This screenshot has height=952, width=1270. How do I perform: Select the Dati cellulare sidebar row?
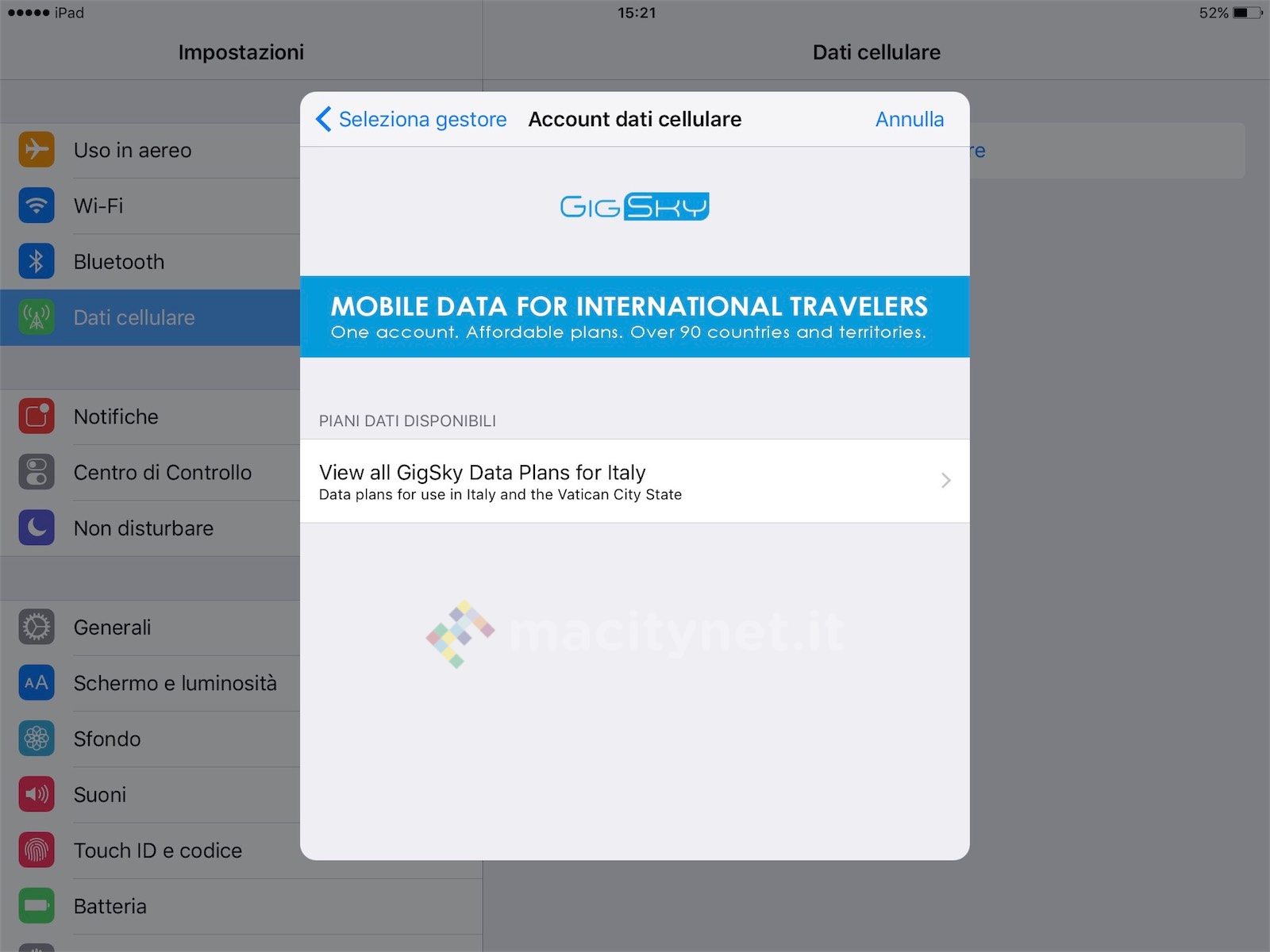point(150,317)
